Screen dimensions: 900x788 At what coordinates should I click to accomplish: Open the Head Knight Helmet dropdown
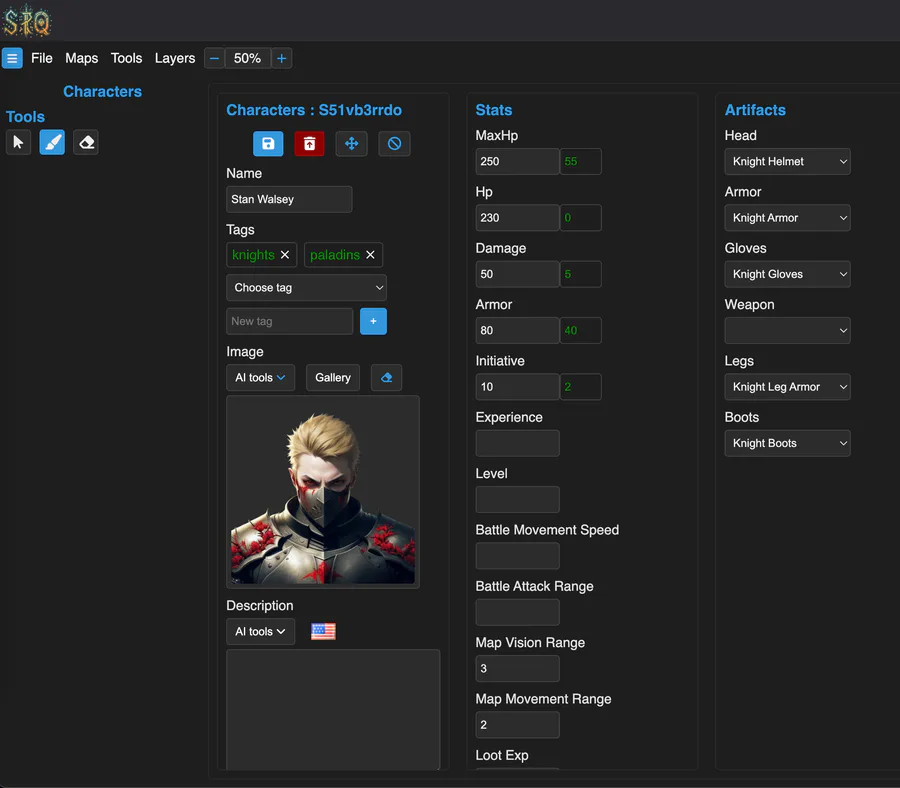click(788, 162)
